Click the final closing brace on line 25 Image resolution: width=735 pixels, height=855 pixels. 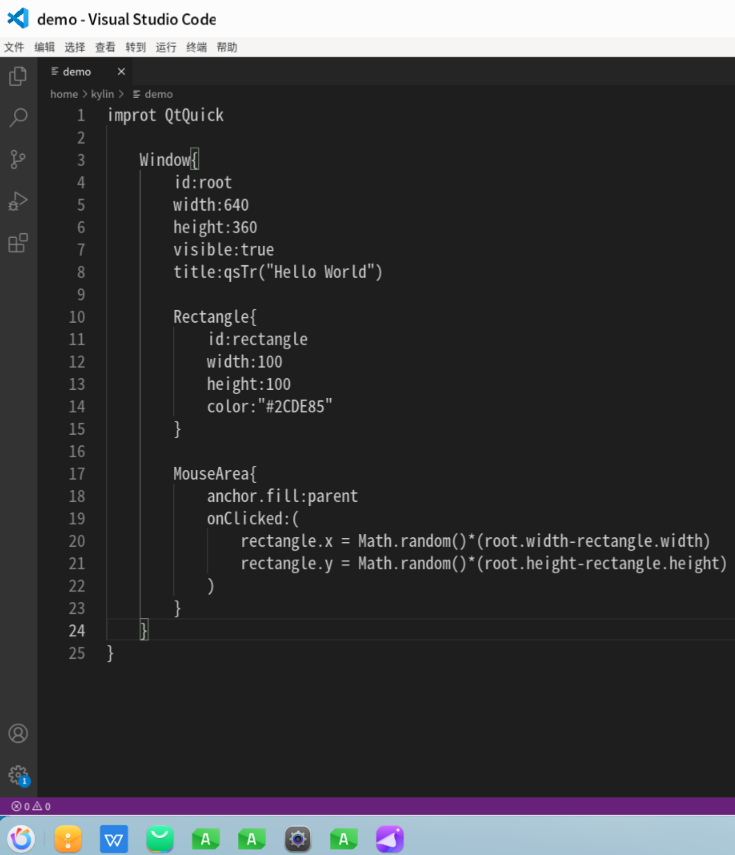tap(110, 653)
